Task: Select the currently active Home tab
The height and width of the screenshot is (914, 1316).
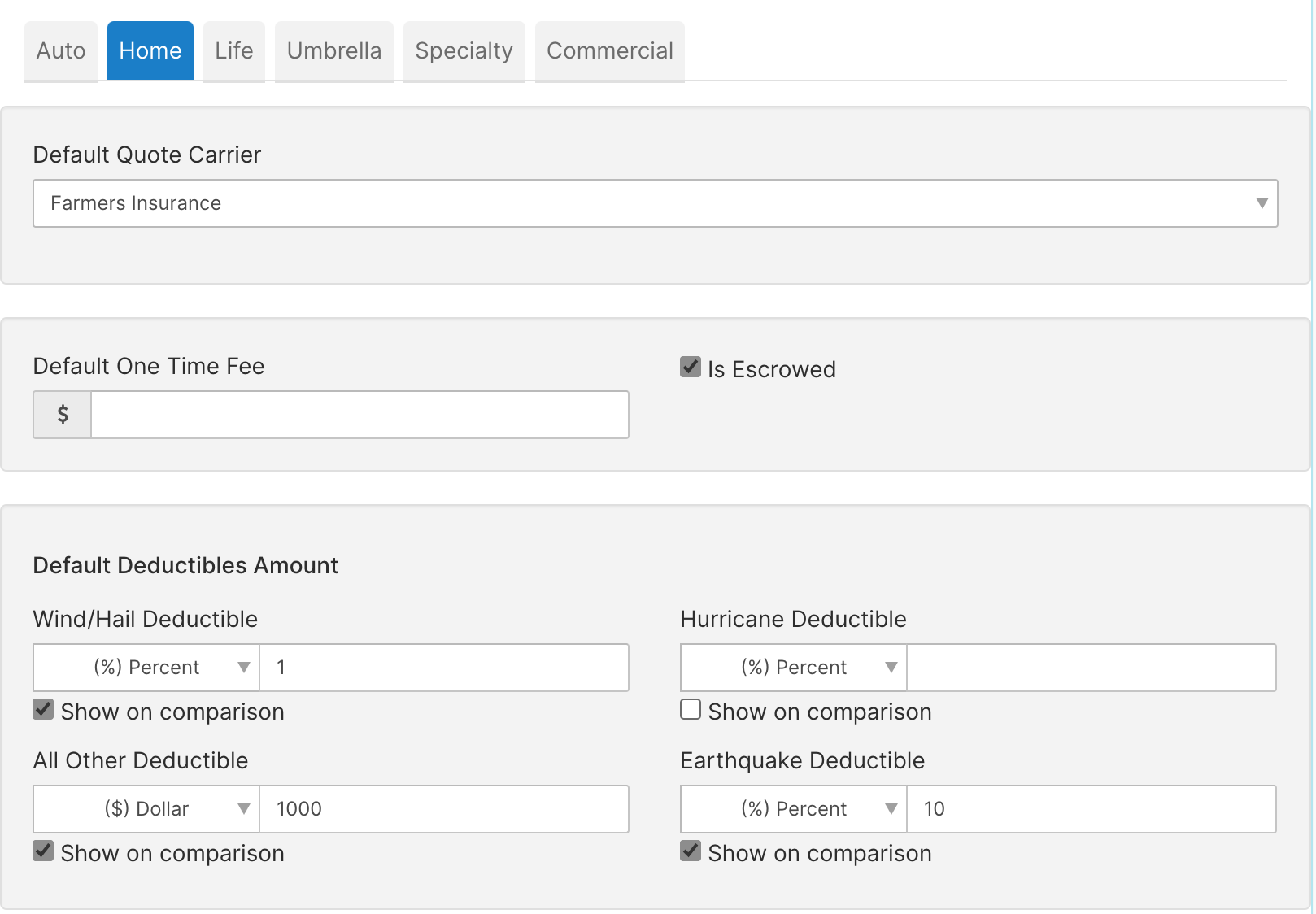Action: pos(150,50)
